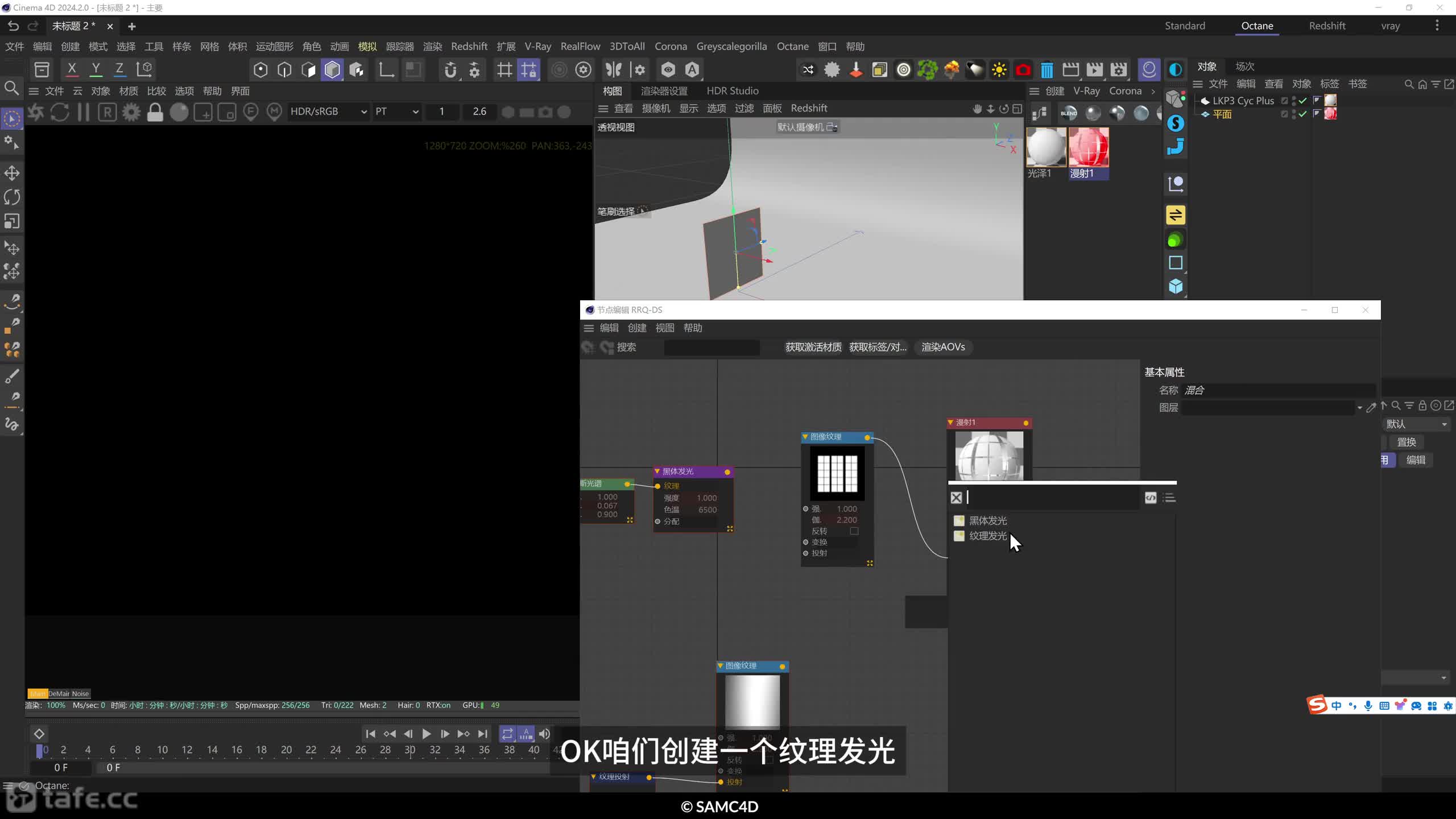Toggle timeline sound speaker button
Screen dimensions: 1456x819
click(x=544, y=734)
